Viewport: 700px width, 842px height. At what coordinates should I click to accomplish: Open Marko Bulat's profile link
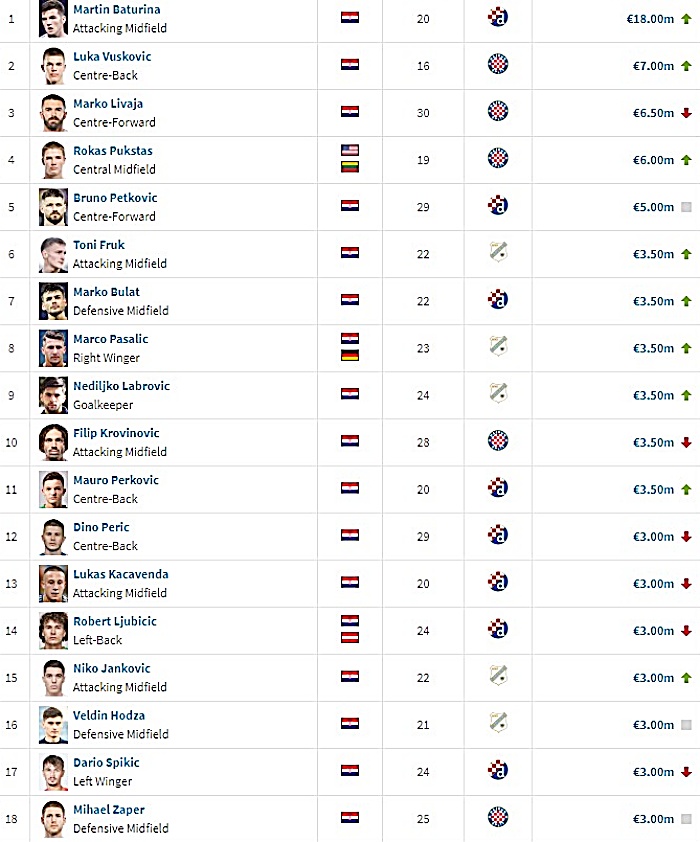[106, 292]
